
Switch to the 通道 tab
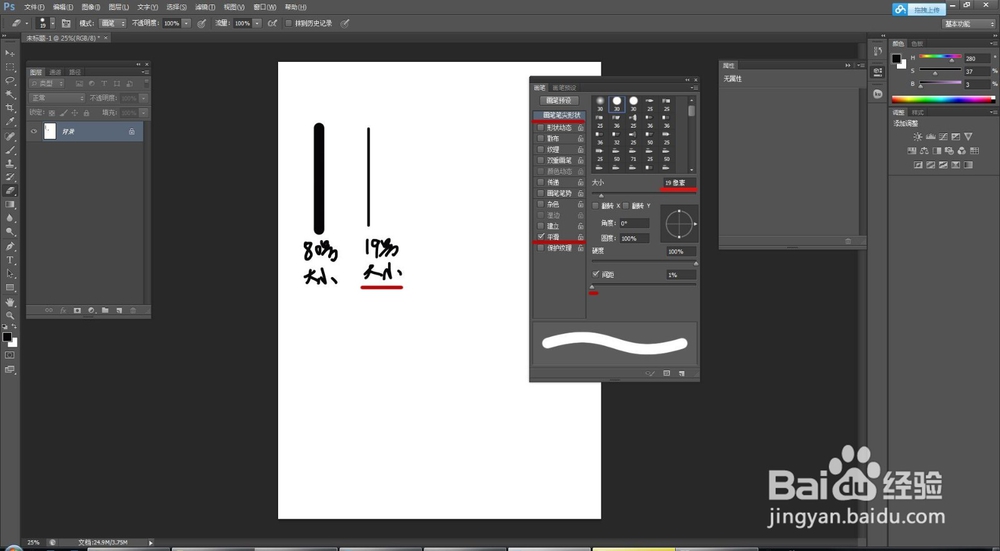point(56,72)
